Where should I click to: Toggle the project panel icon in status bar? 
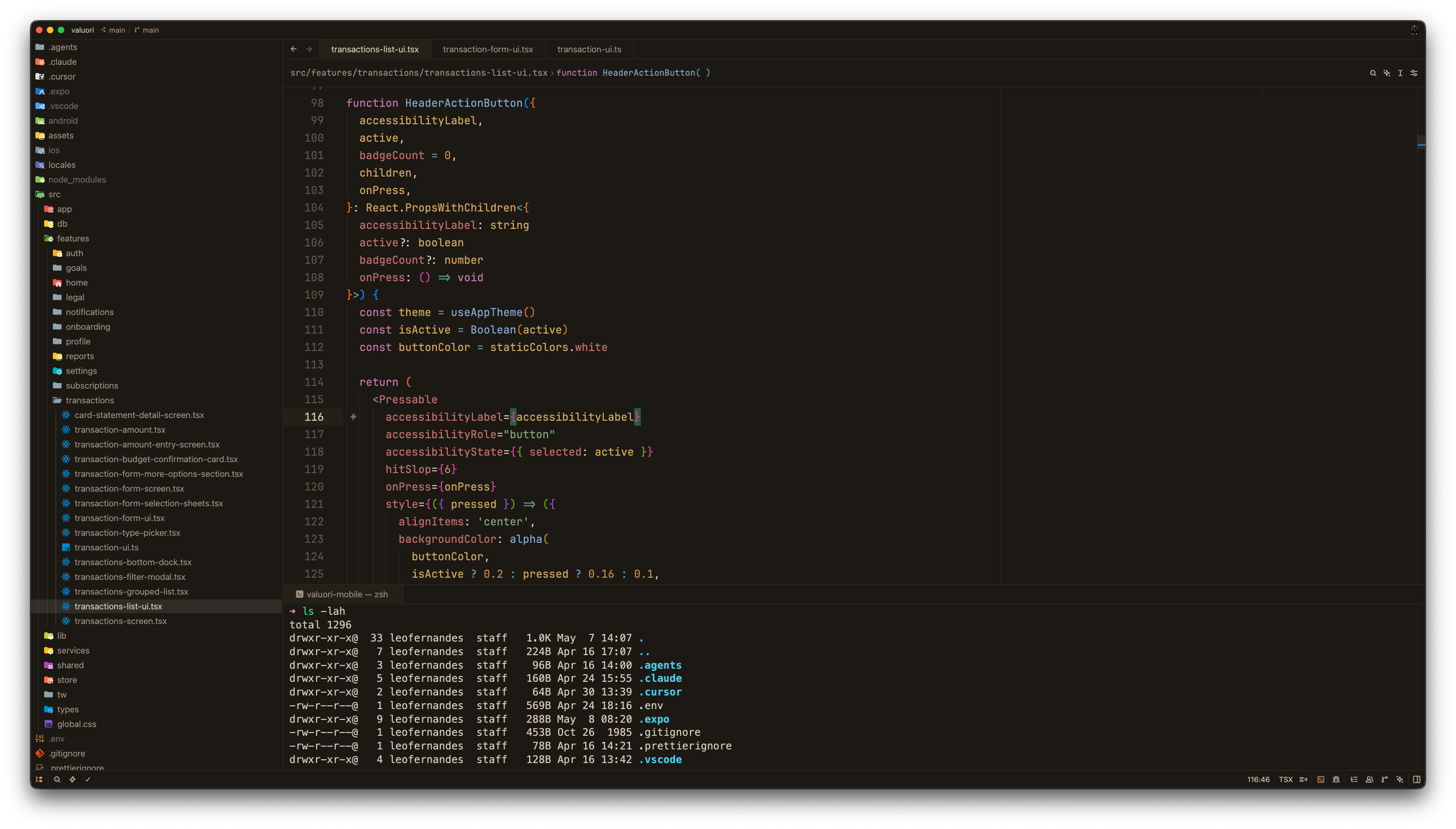tap(39, 779)
